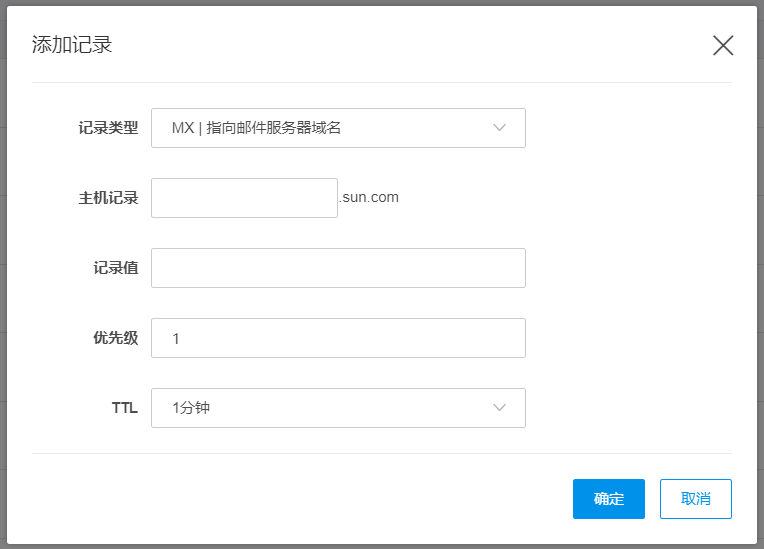Screen dimensions: 764x549
Task: Open the MX | 指向邮件服务器域名 select box
Action: [x=320, y=128]
